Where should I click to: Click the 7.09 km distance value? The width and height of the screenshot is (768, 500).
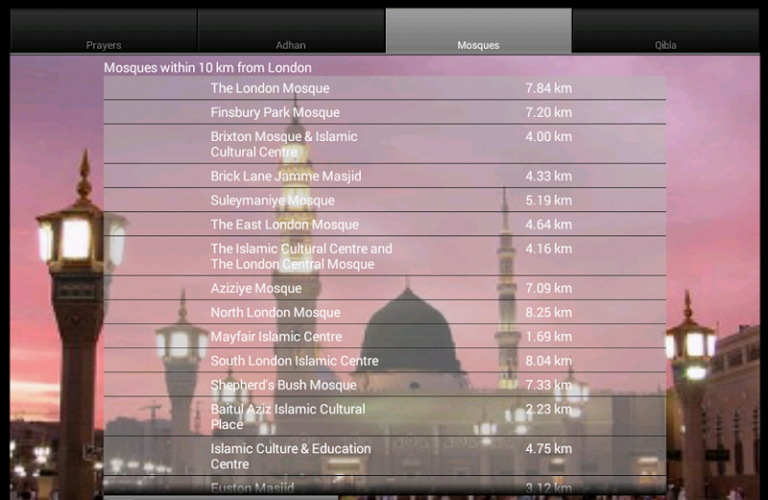pyautogui.click(x=549, y=288)
